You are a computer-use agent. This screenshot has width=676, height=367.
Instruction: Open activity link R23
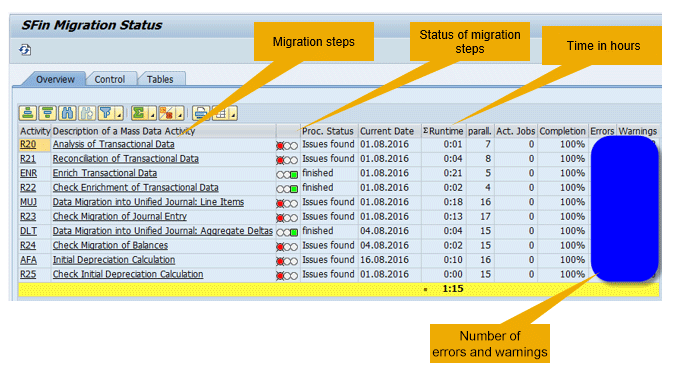pyautogui.click(x=28, y=216)
